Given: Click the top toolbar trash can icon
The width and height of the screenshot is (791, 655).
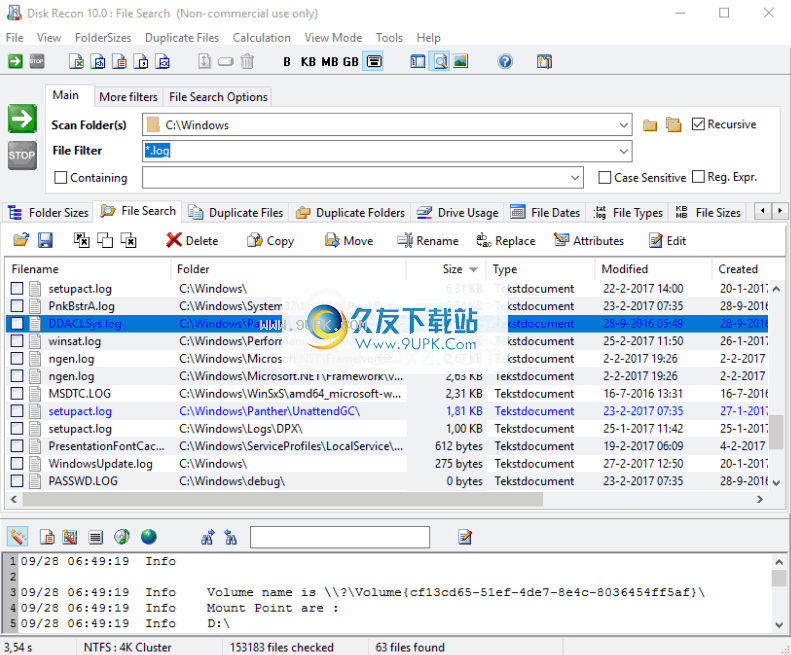Looking at the screenshot, I should pyautogui.click(x=247, y=62).
